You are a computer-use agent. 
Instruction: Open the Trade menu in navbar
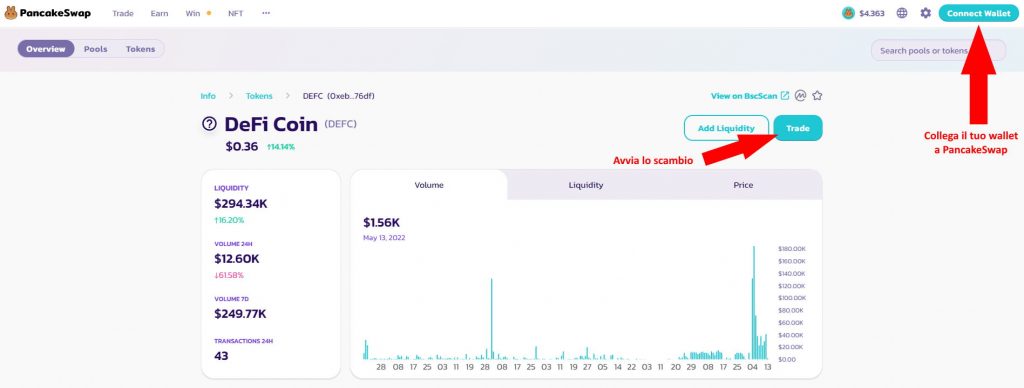tap(123, 13)
